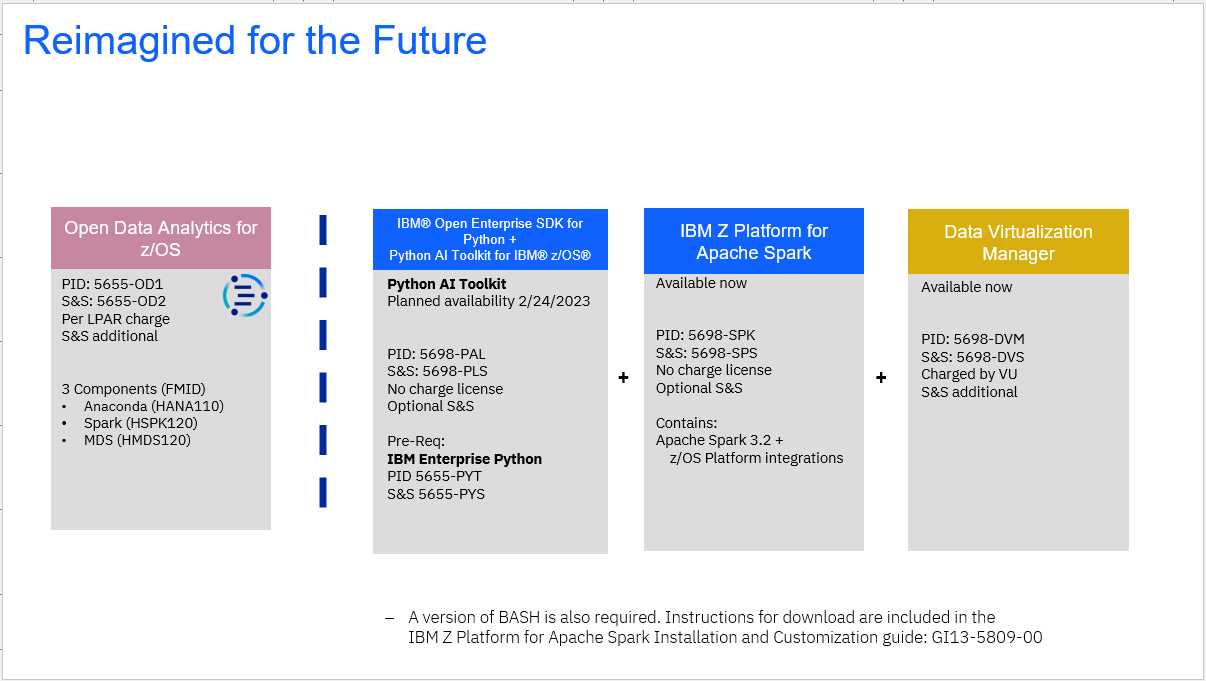Click the plus sign before Data Virtualization Manager
Screen dimensions: 1206x681
[880, 378]
